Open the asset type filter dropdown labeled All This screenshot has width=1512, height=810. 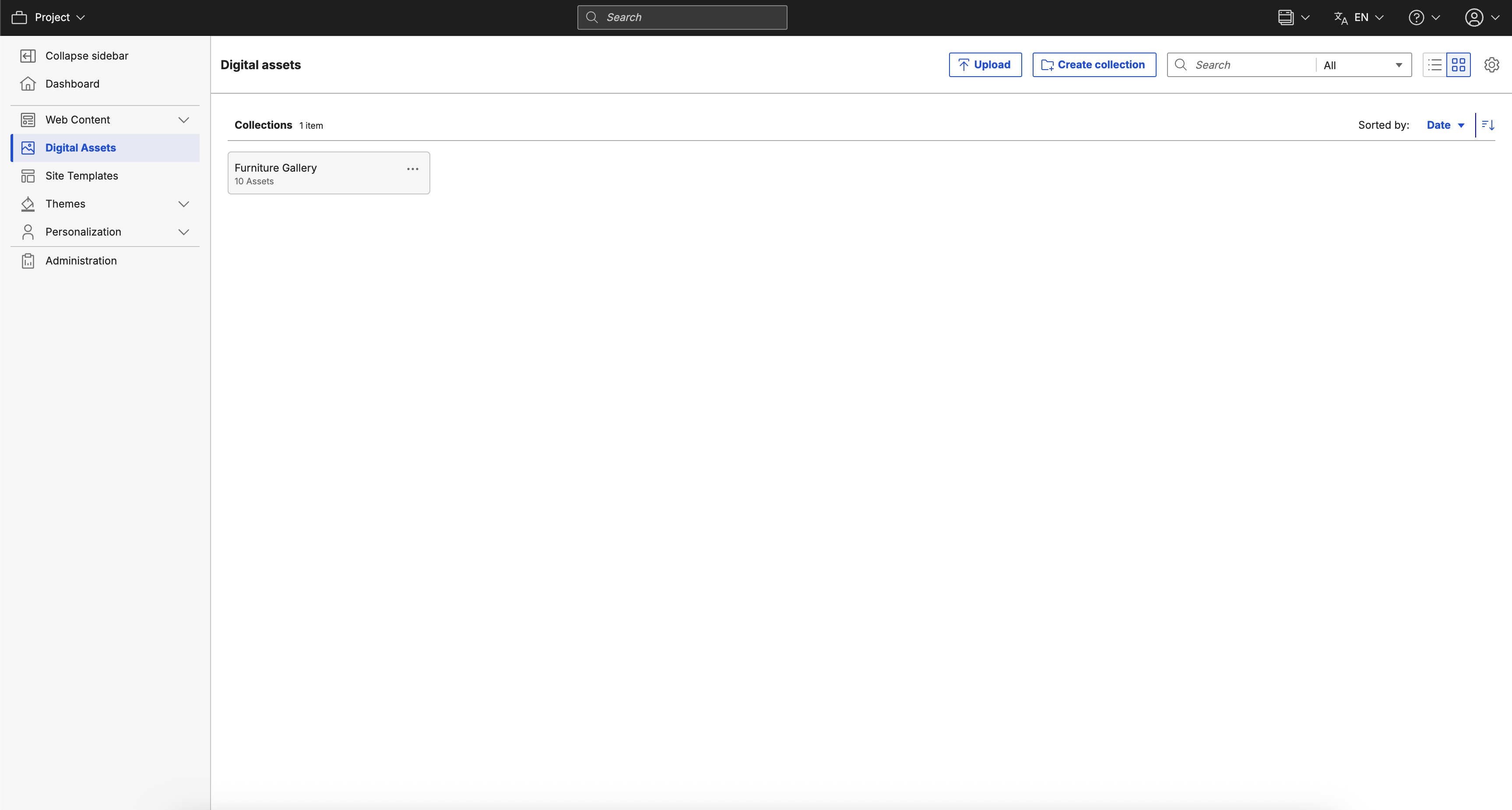(x=1362, y=64)
